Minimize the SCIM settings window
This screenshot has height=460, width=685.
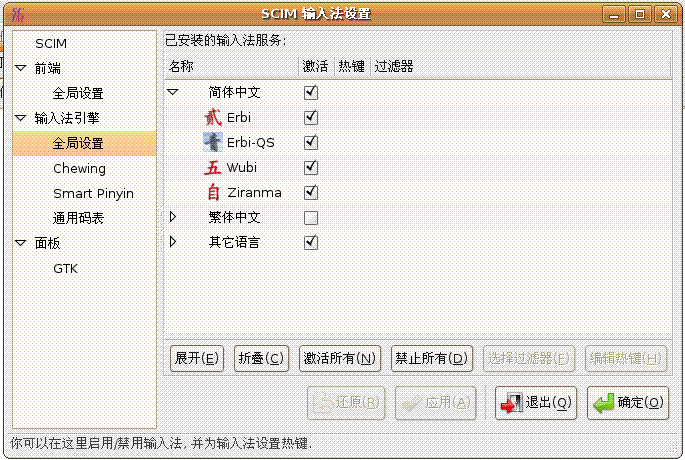coord(614,14)
